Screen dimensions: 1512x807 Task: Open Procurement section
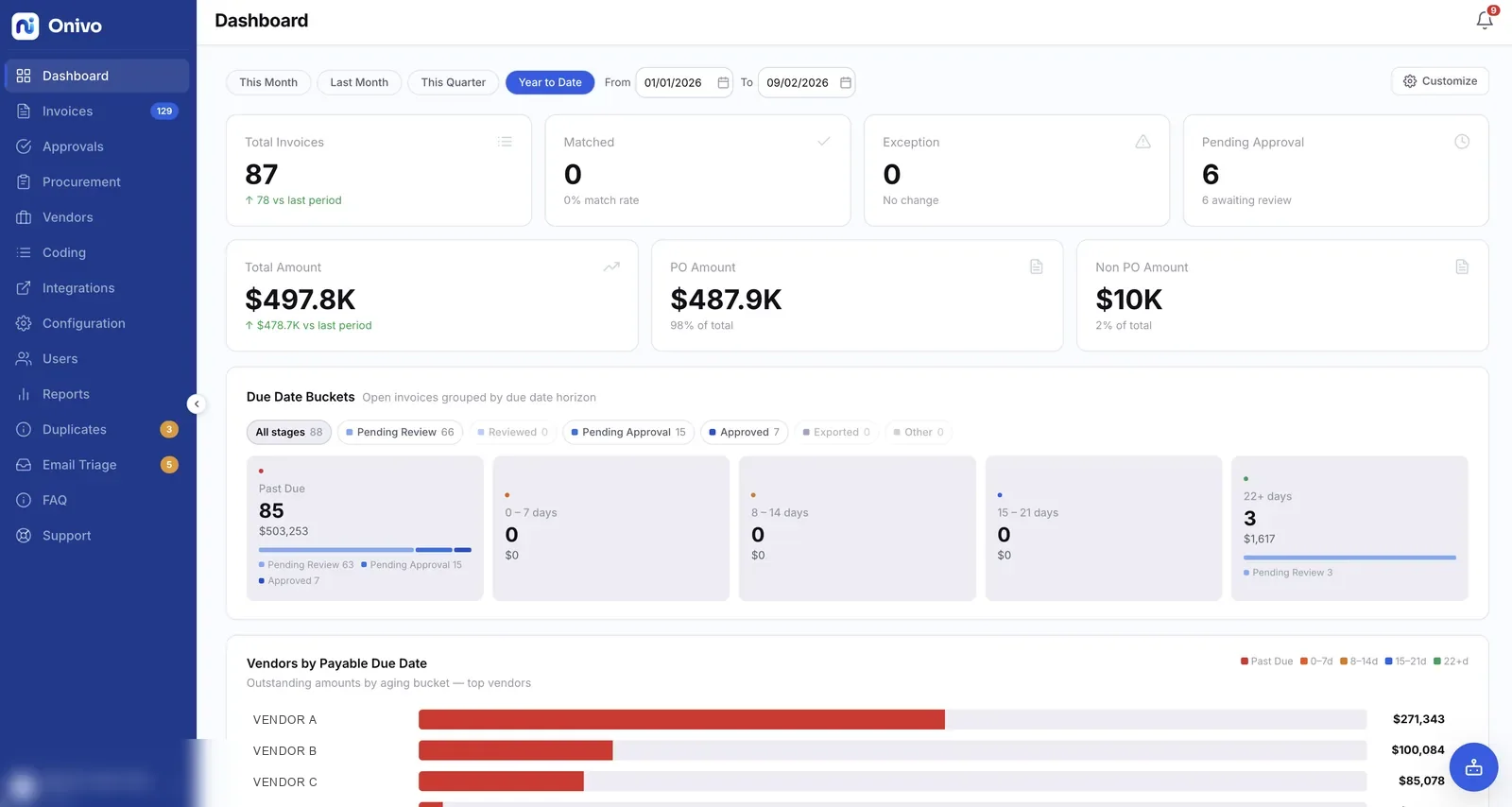pos(96,181)
